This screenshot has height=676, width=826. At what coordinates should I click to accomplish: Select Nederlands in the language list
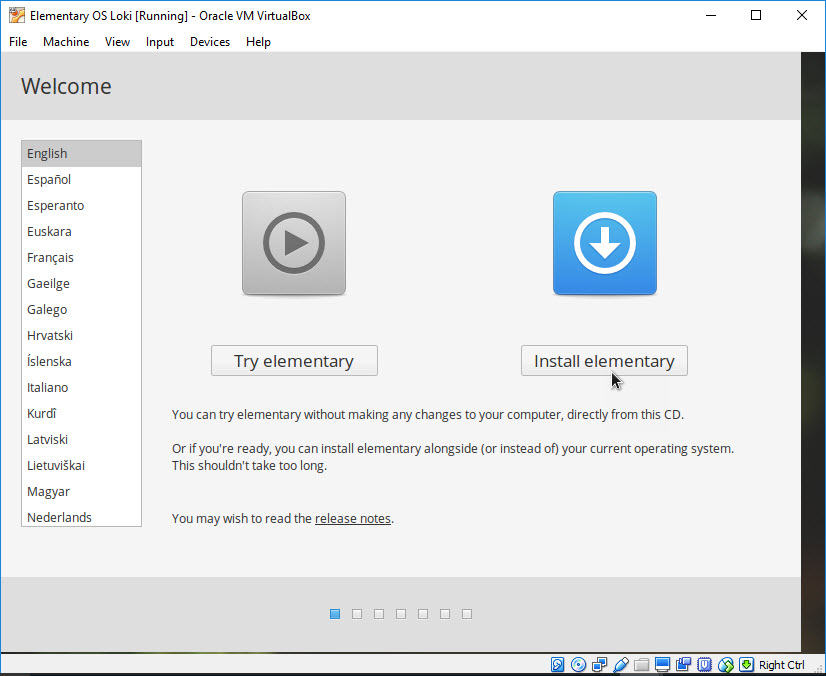coord(82,516)
